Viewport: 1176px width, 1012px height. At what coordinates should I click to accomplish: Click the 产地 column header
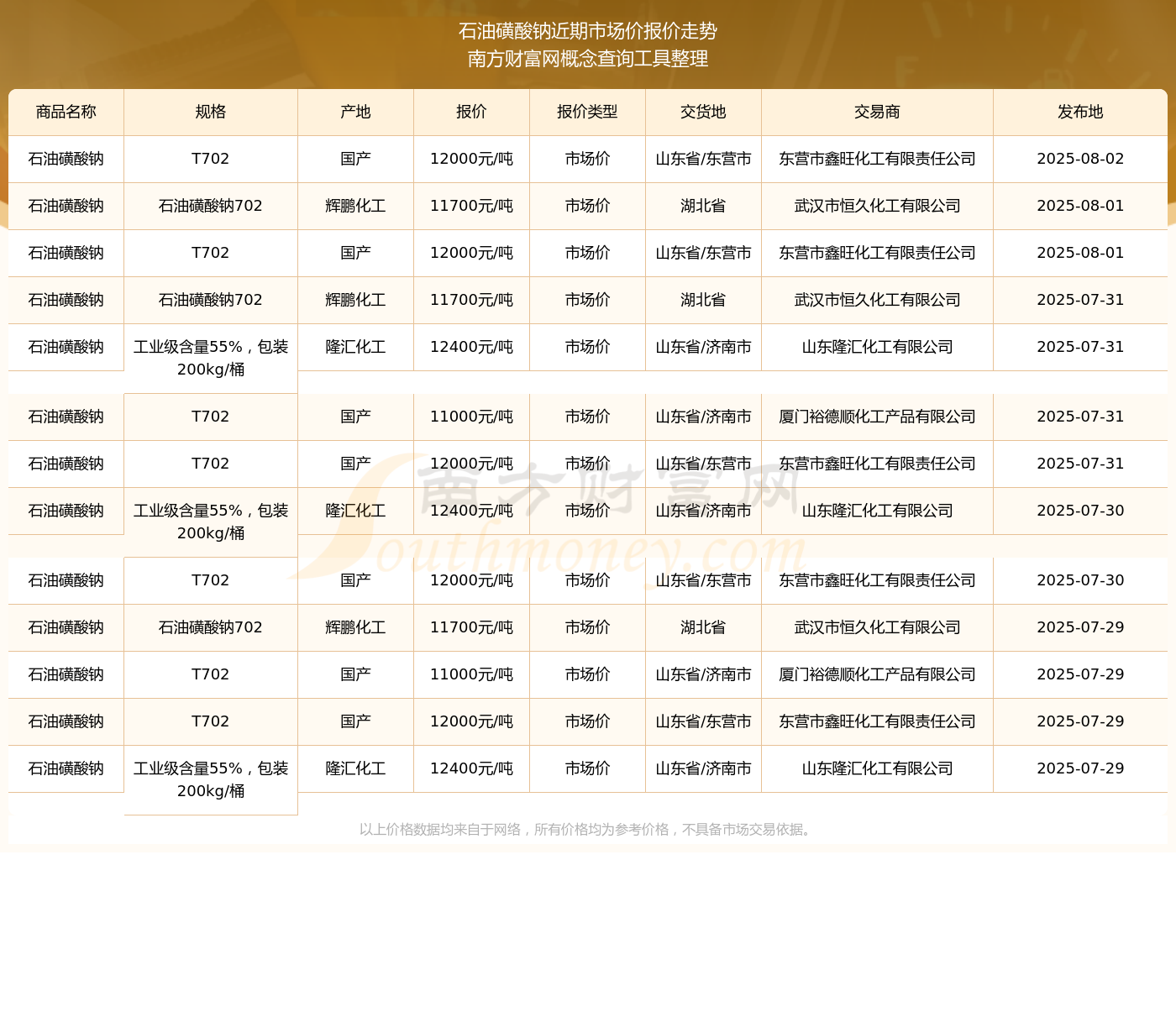point(355,112)
